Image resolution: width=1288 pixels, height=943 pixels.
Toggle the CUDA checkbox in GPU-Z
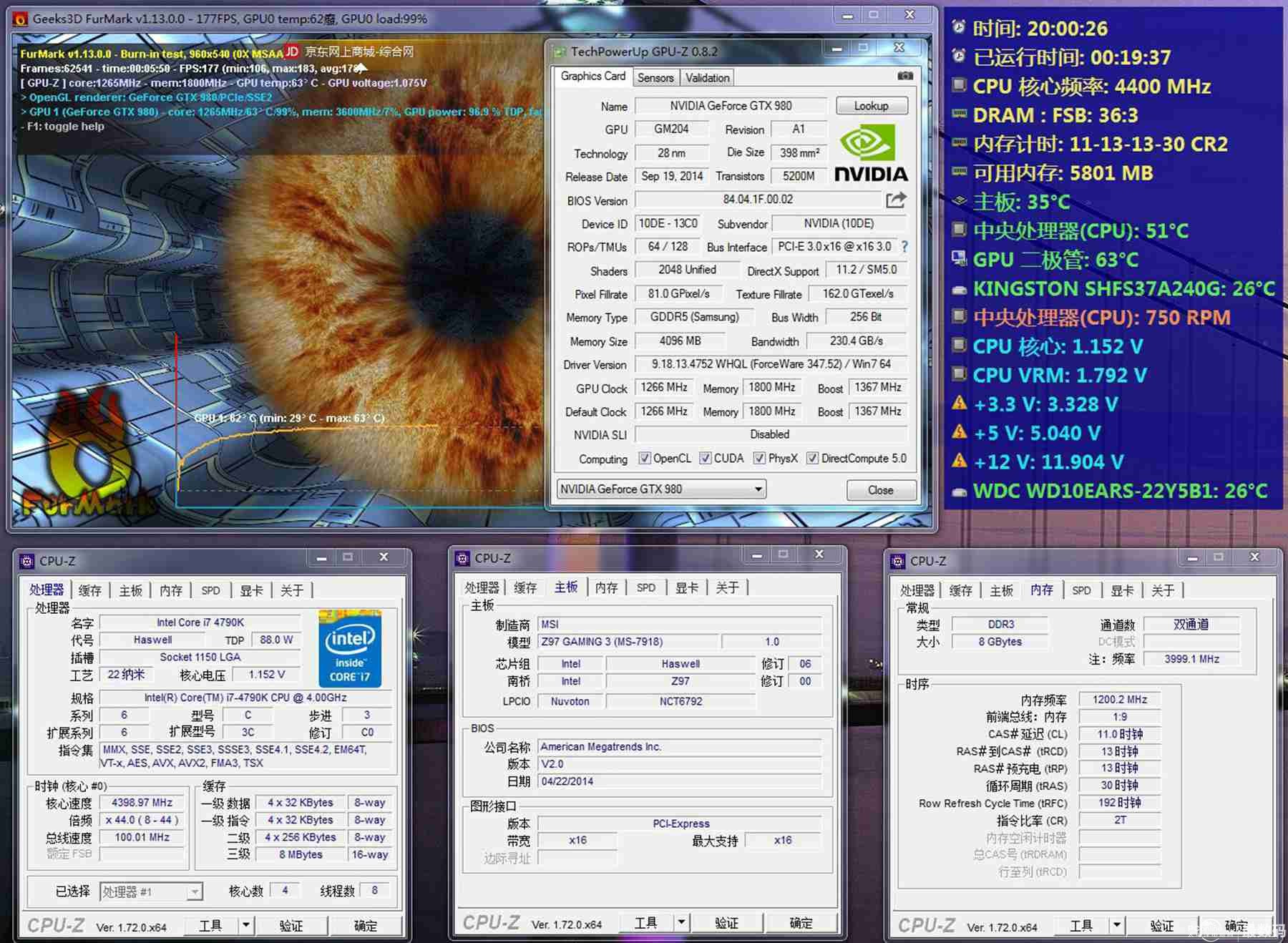pos(706,458)
